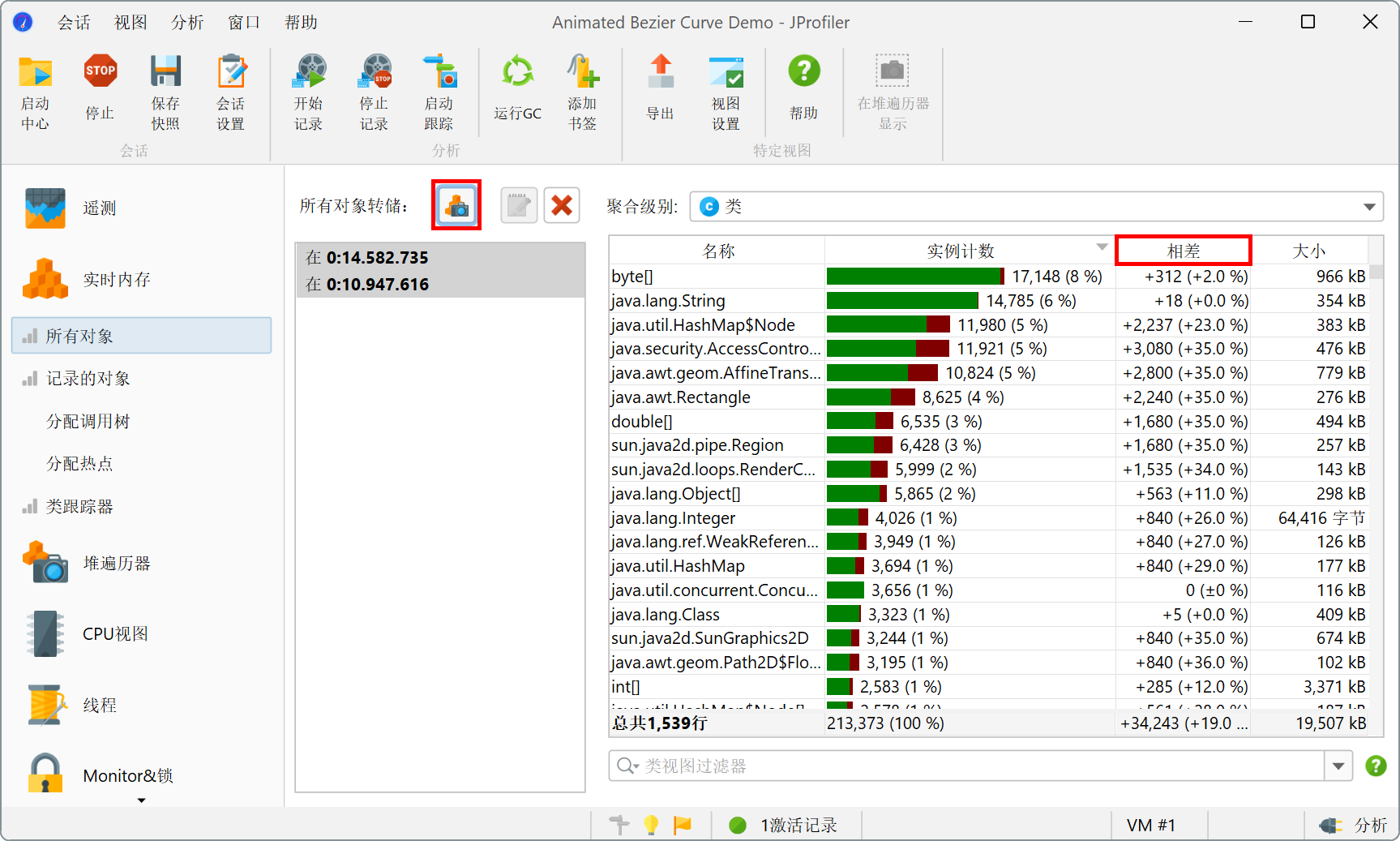Select the java.lang.String row

pyautogui.click(x=988, y=301)
